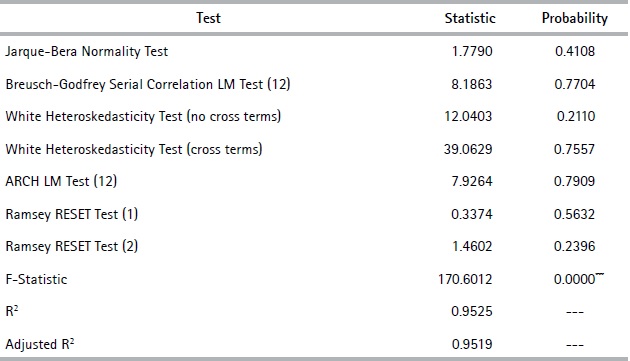Select 'Breusch-Godfrey Serial Correlation LM Test (12)'

coord(148,84)
